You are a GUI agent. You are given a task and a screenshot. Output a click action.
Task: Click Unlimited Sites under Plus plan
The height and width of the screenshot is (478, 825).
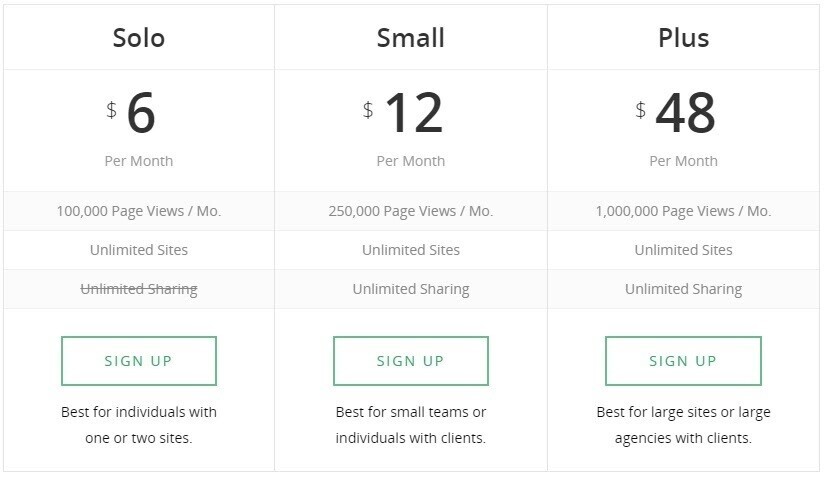(x=683, y=250)
